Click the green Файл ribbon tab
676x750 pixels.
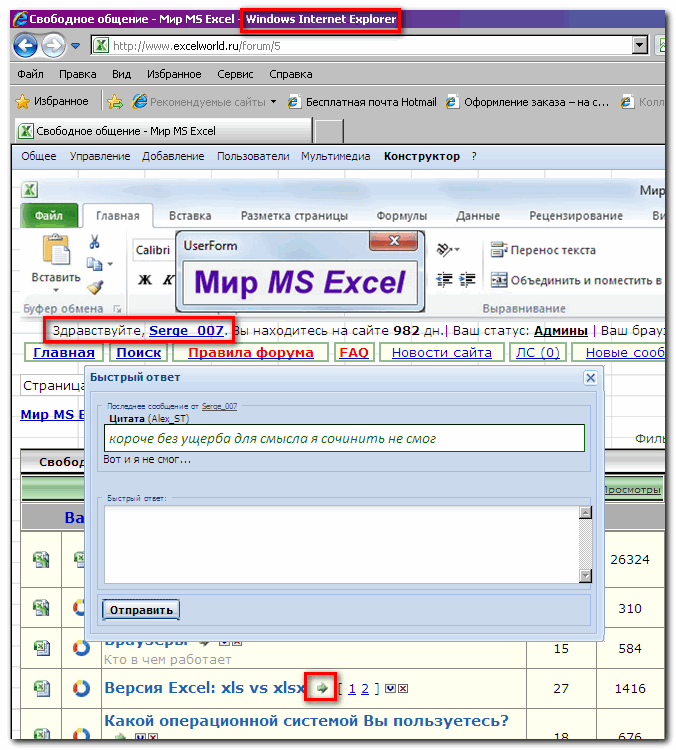click(49, 216)
